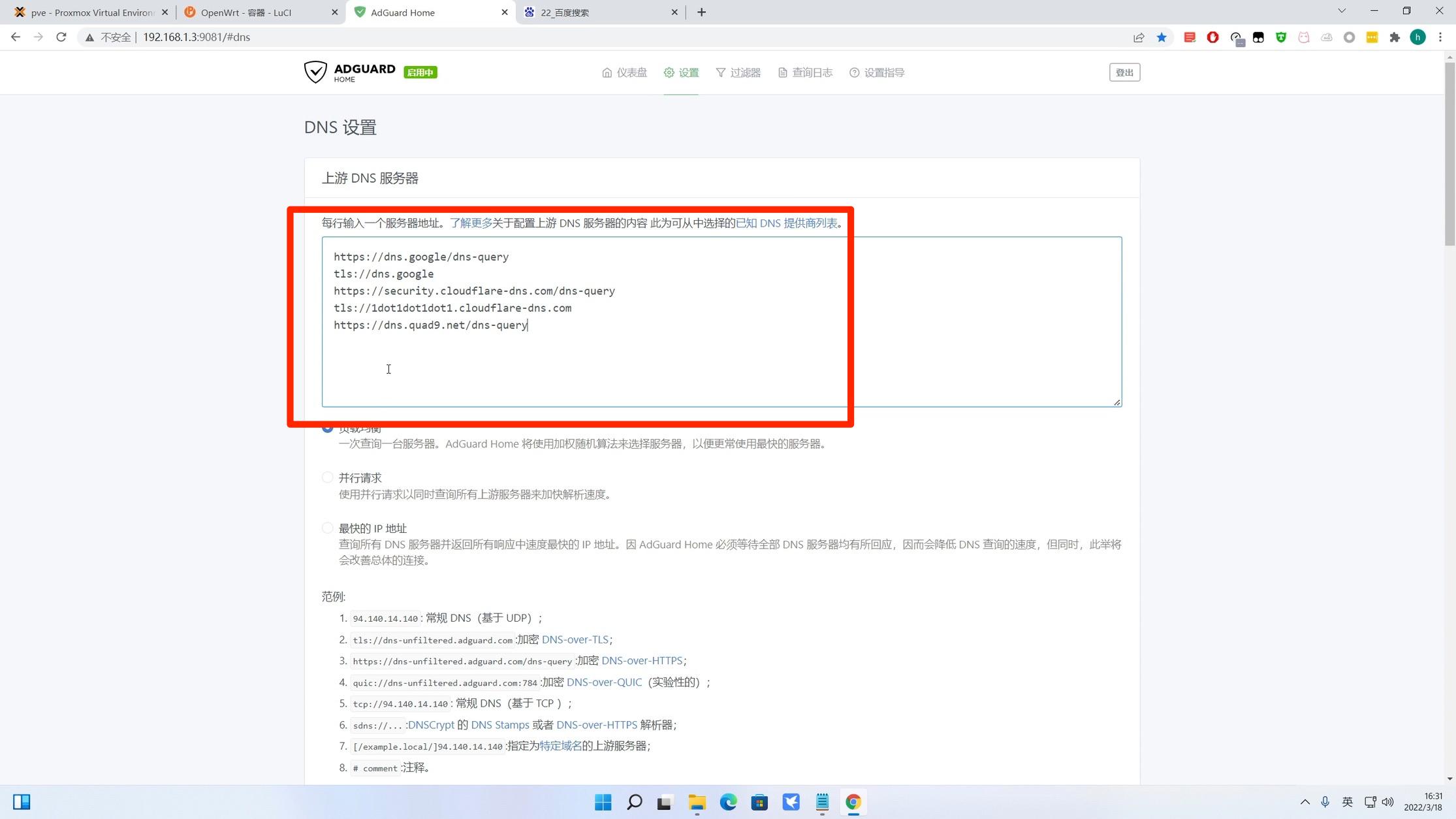The width and height of the screenshot is (1456, 819).
Task: Select the 负载均衡 load balancing option
Action: tap(327, 427)
